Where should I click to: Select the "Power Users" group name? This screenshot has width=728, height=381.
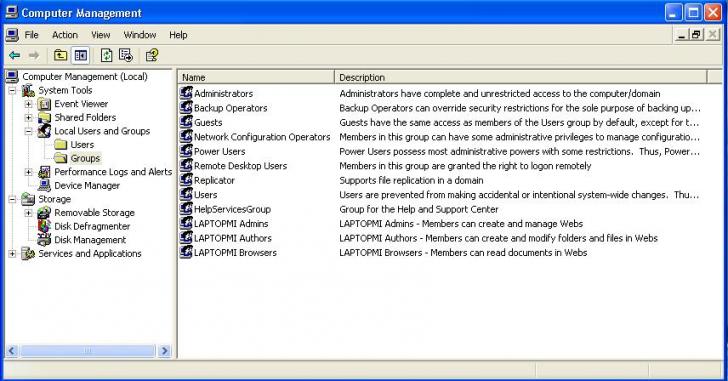[x=220, y=151]
